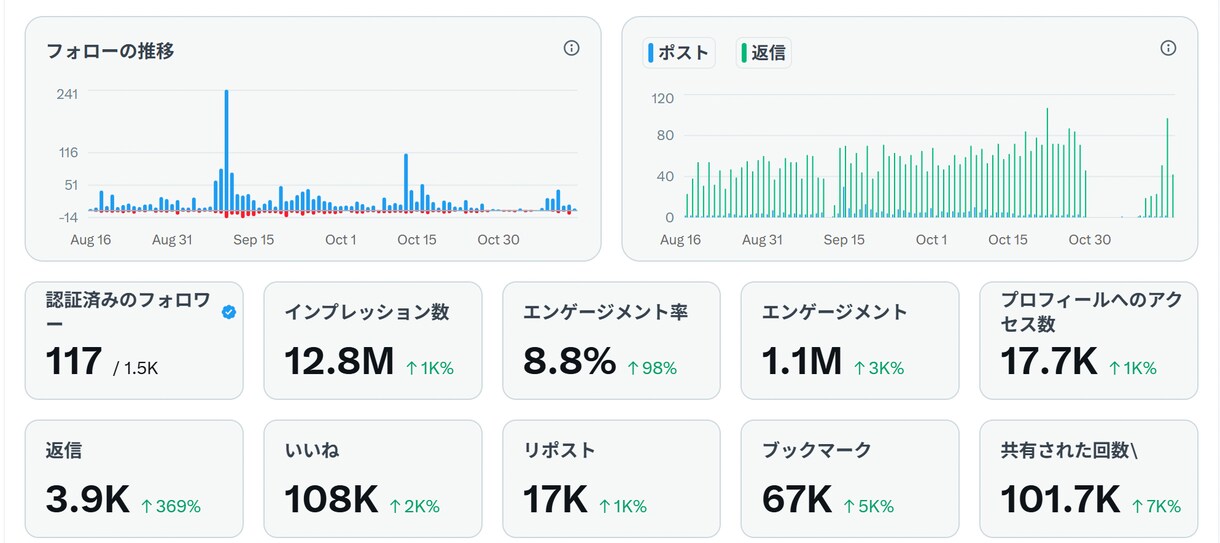Click the ↑7K% change indicator
This screenshot has width=1220, height=543.
pos(1155,506)
